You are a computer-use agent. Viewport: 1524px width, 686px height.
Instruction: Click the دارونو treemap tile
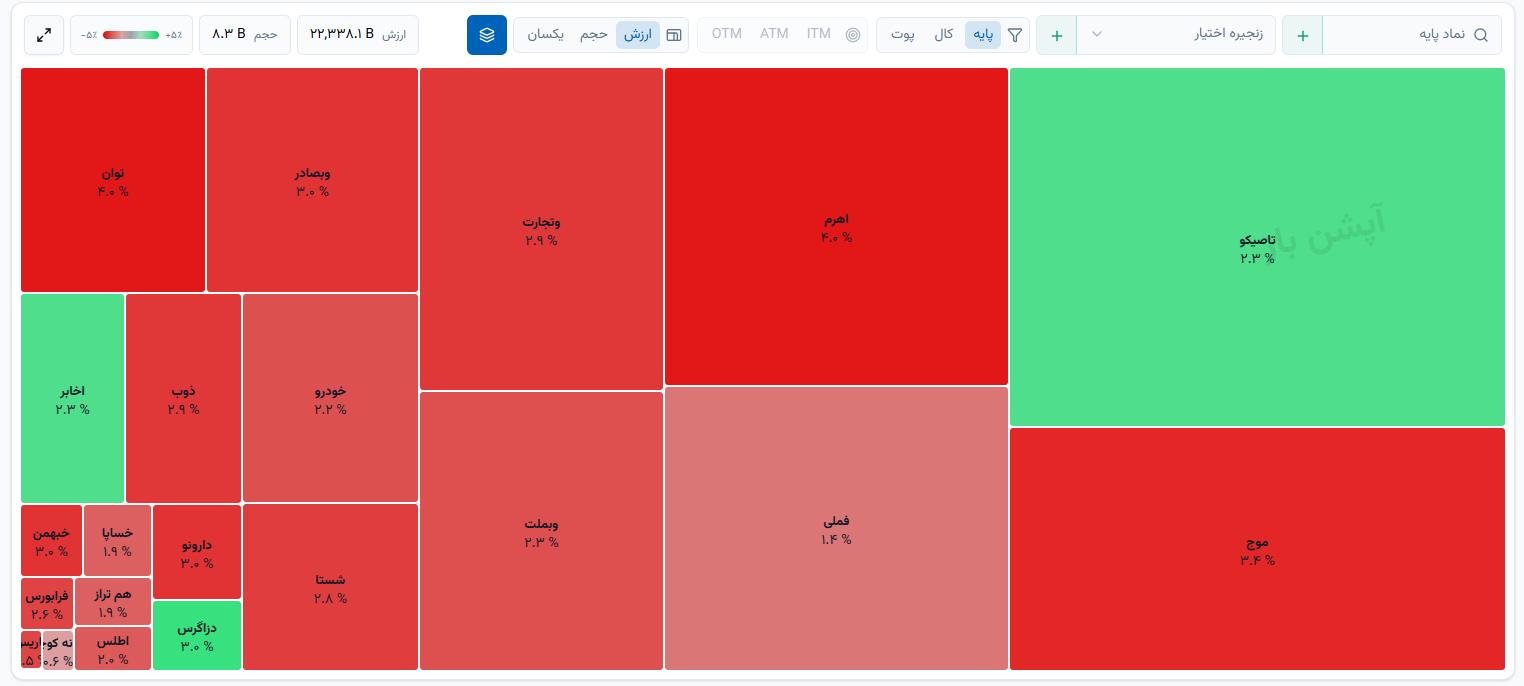point(197,552)
